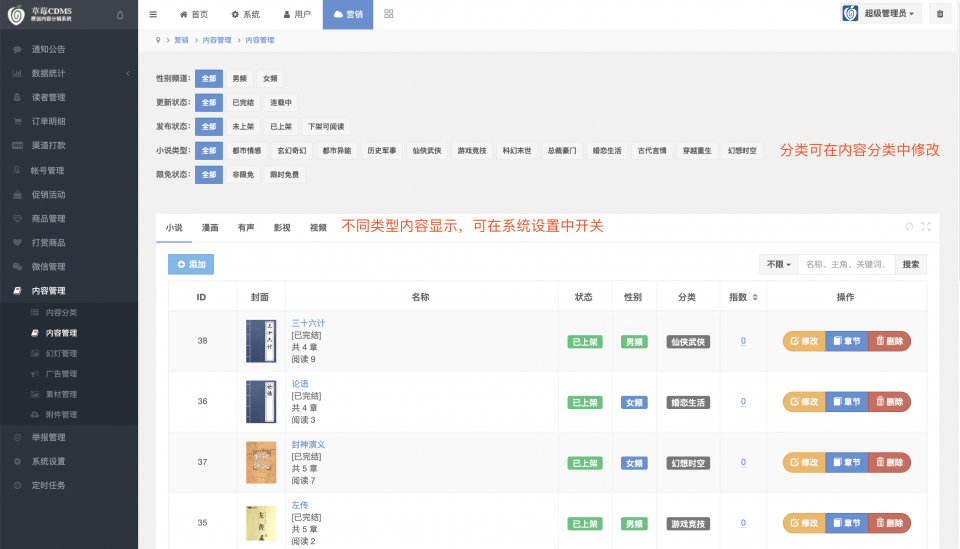Select 男频 gender channel filter
The height and width of the screenshot is (549, 960).
239,78
